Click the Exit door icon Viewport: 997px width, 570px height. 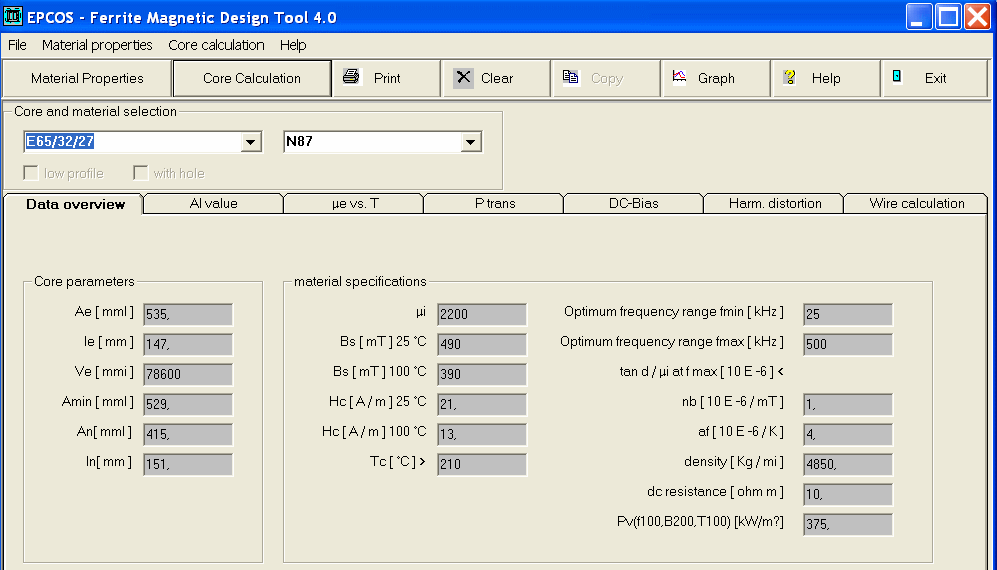tap(897, 77)
